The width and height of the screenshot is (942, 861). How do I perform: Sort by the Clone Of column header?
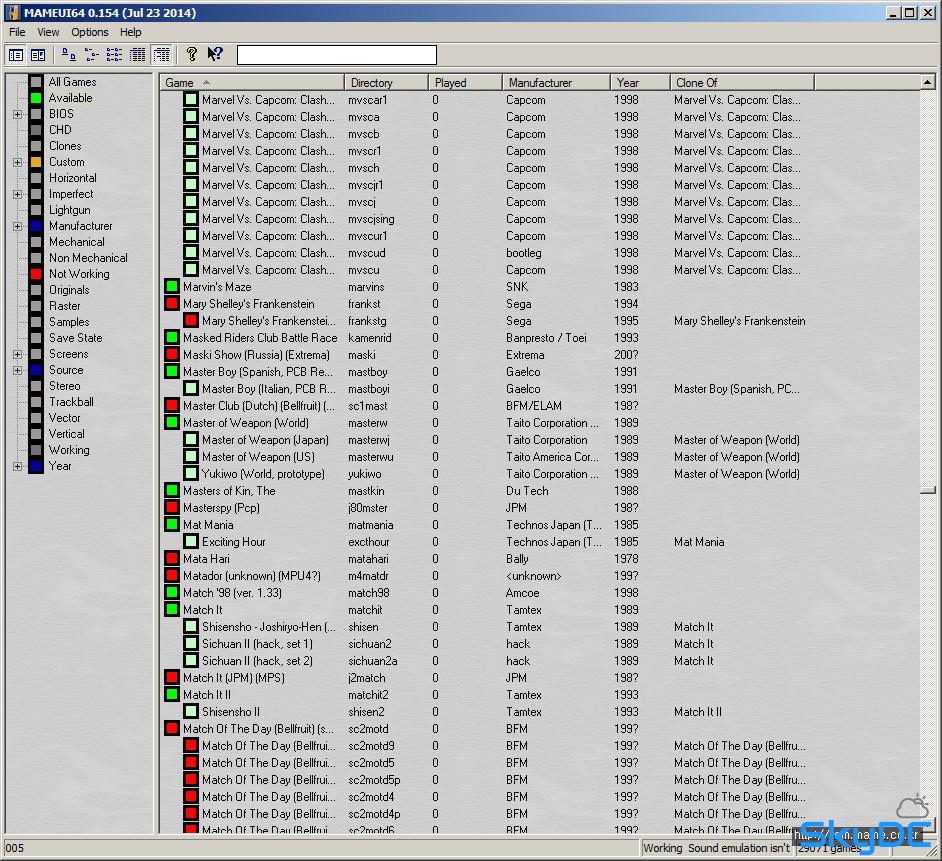[x=743, y=82]
